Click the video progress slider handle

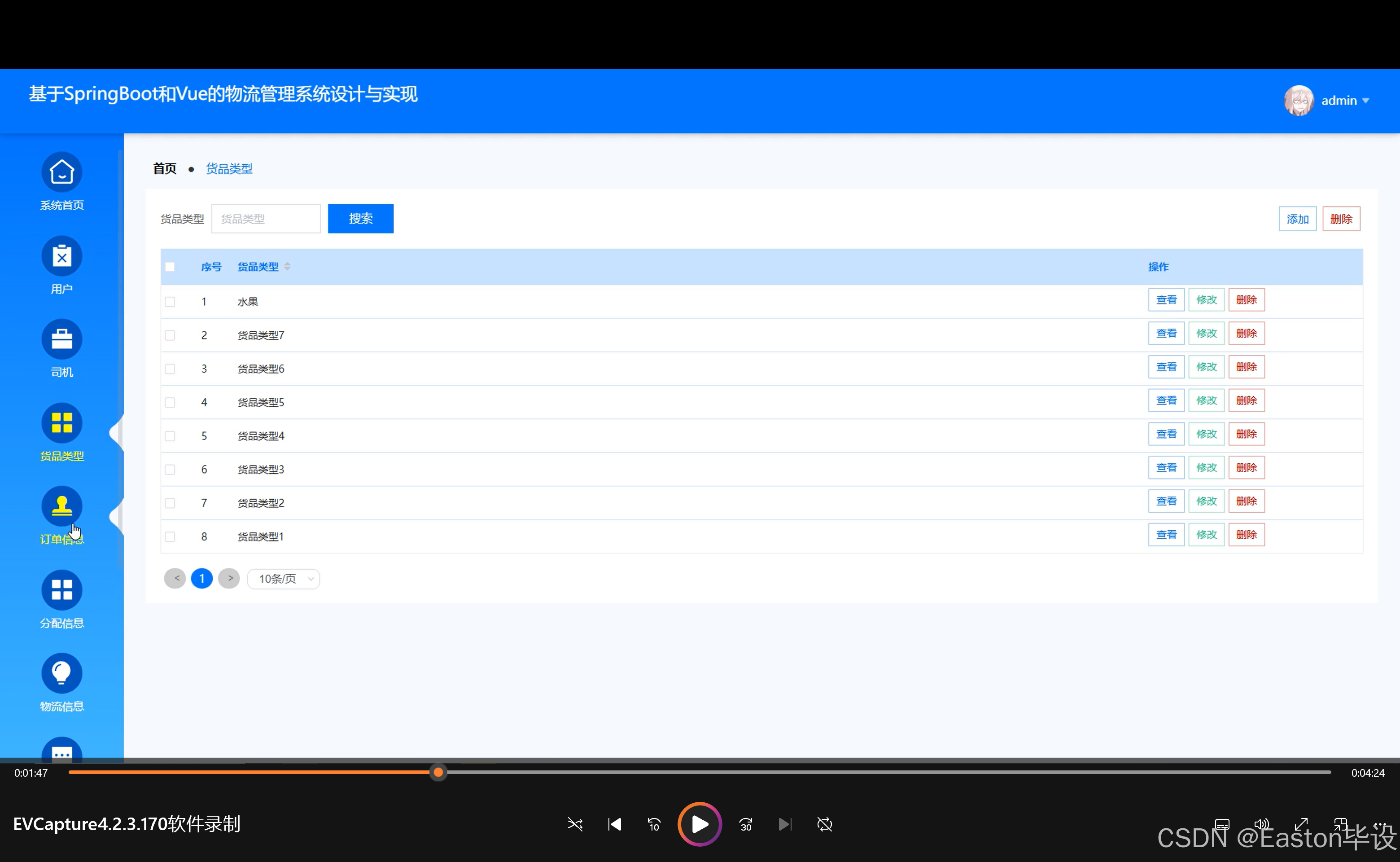pos(438,773)
